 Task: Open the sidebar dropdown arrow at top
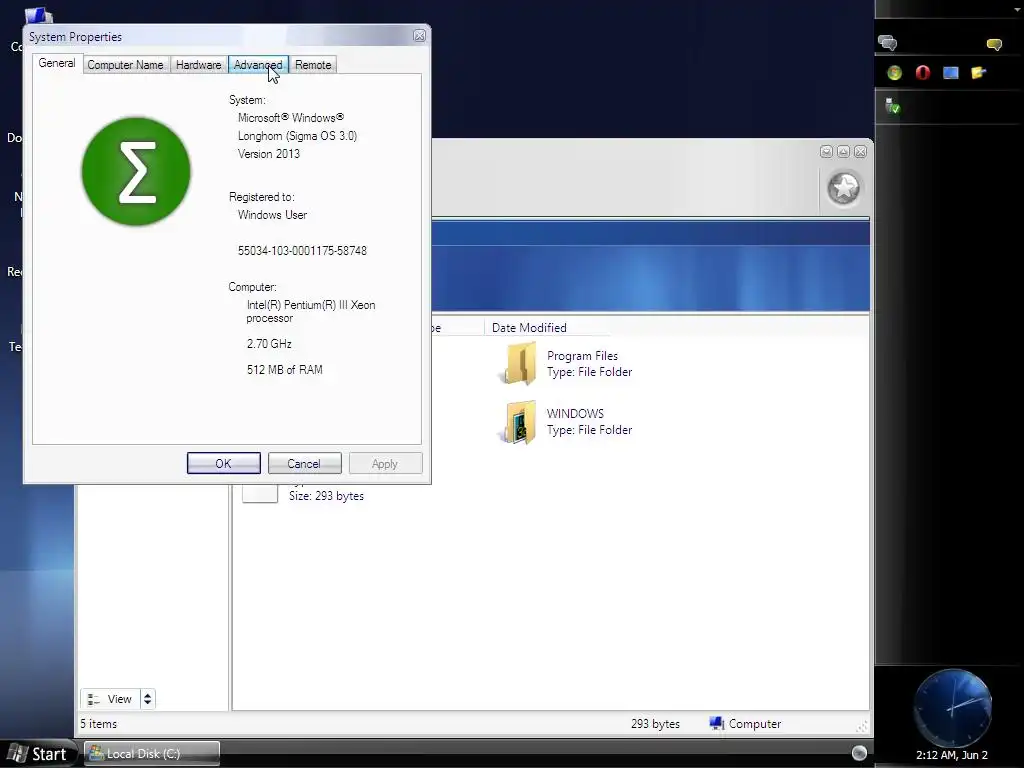[1017, 10]
